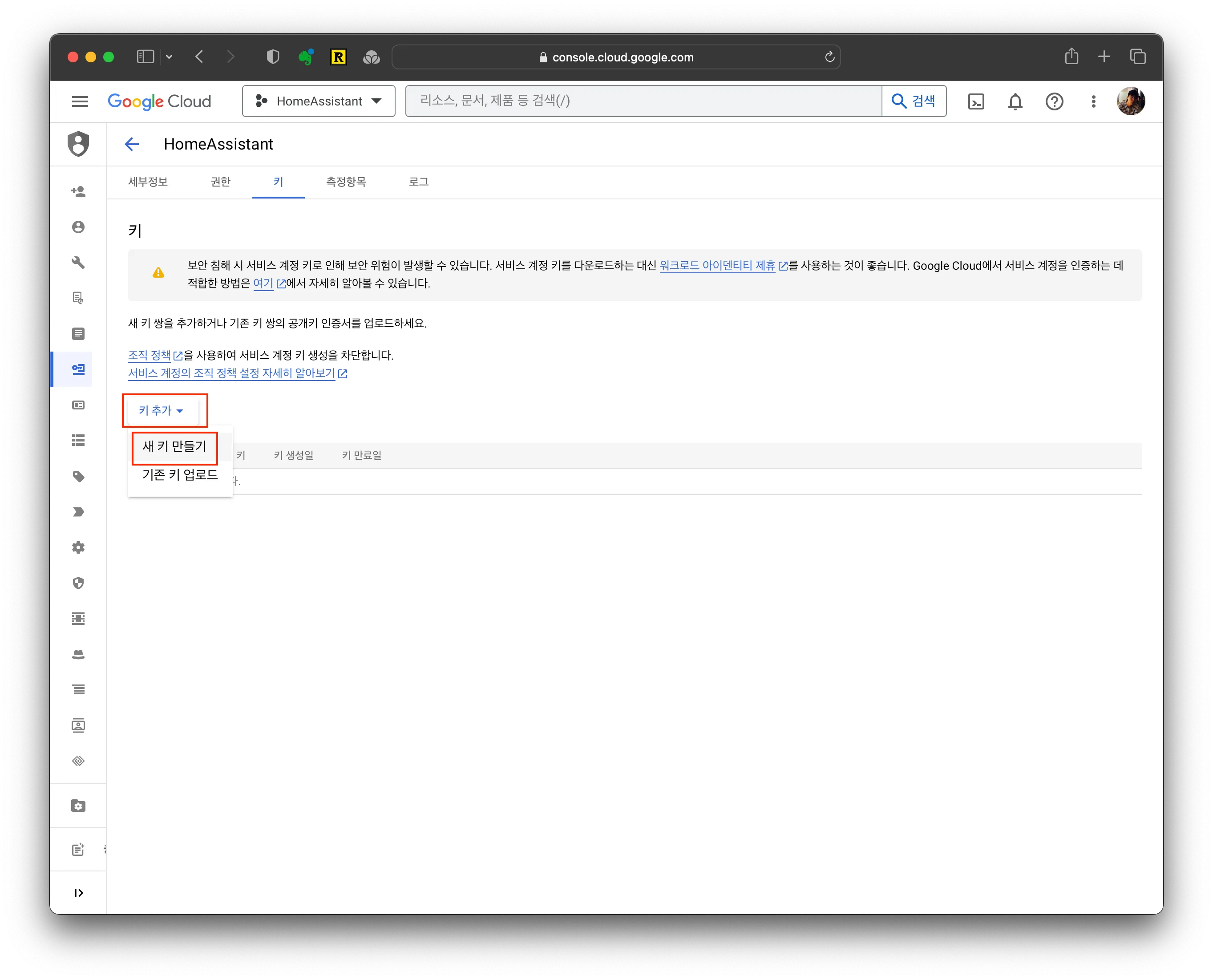This screenshot has width=1213, height=980.
Task: Click the Safari privacy shield icon
Action: [273, 57]
